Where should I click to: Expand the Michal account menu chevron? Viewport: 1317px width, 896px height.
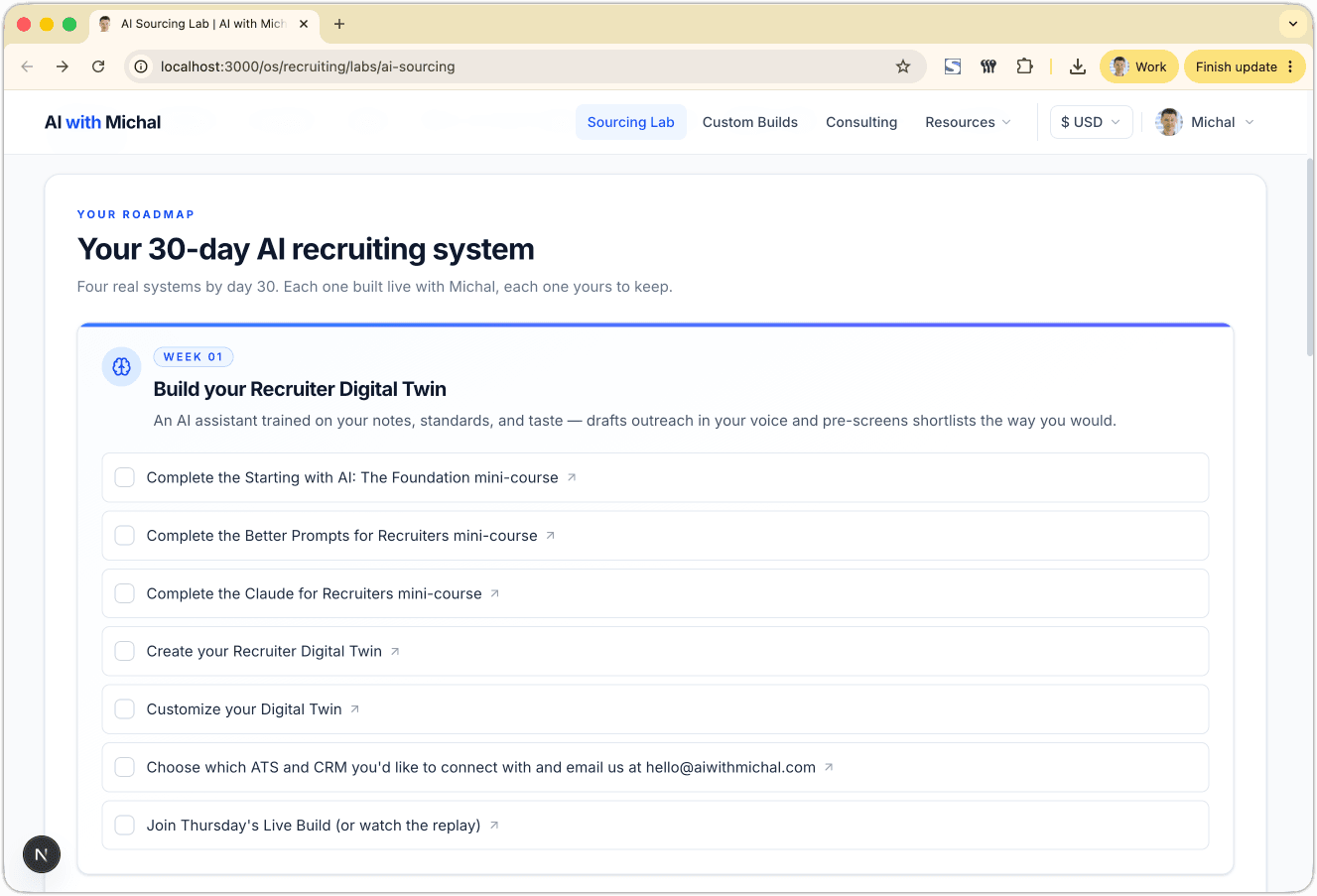[1250, 122]
